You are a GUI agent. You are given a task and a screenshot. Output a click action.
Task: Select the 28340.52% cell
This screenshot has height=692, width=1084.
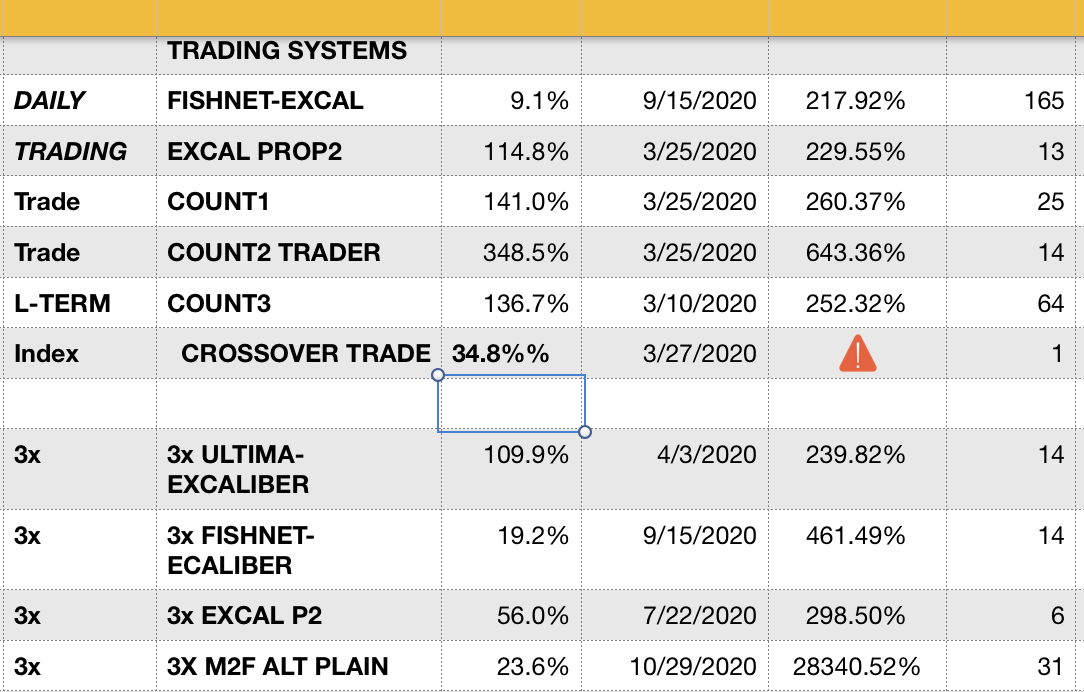point(856,666)
